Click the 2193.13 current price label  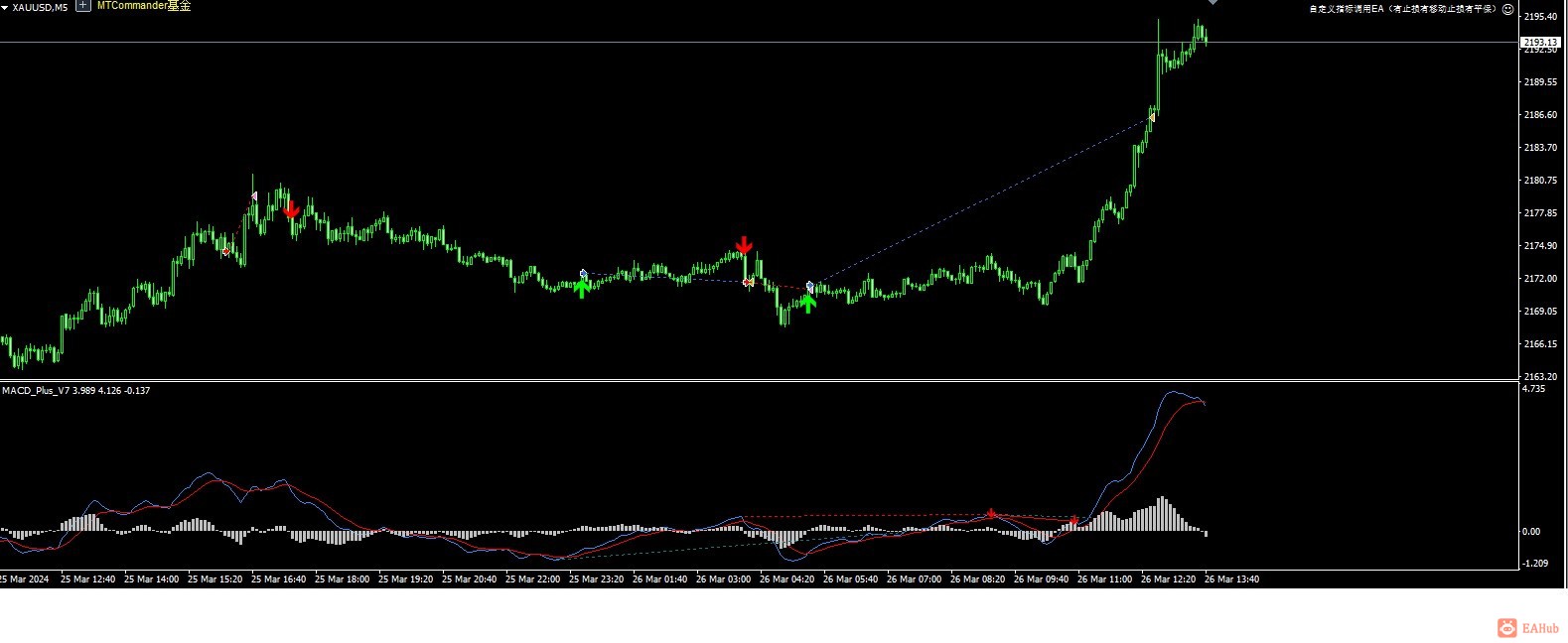coord(1540,43)
